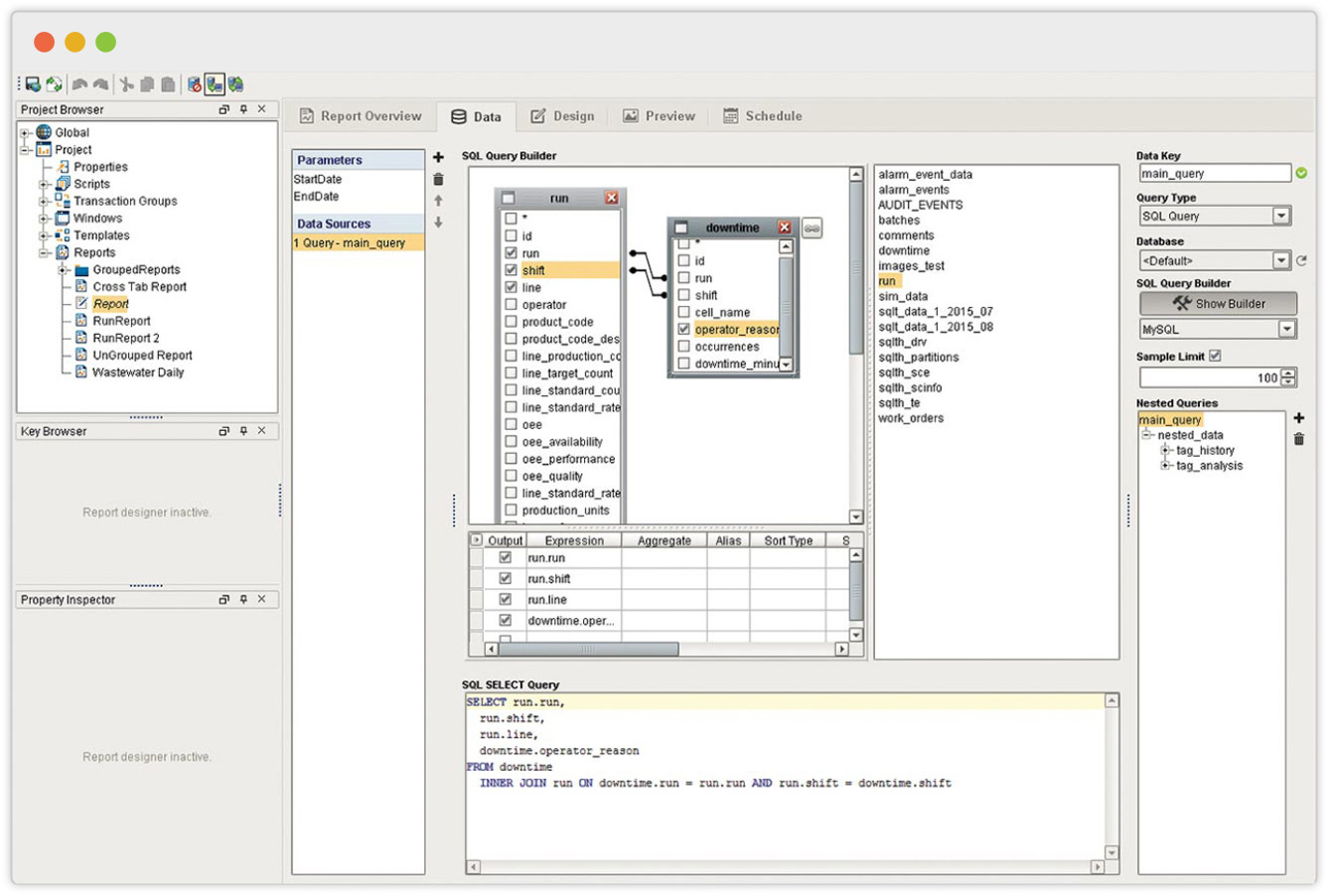Screen dimensions: 1329x896
Task: Uncheck the operator_reason column in downtime table
Action: click(x=683, y=329)
